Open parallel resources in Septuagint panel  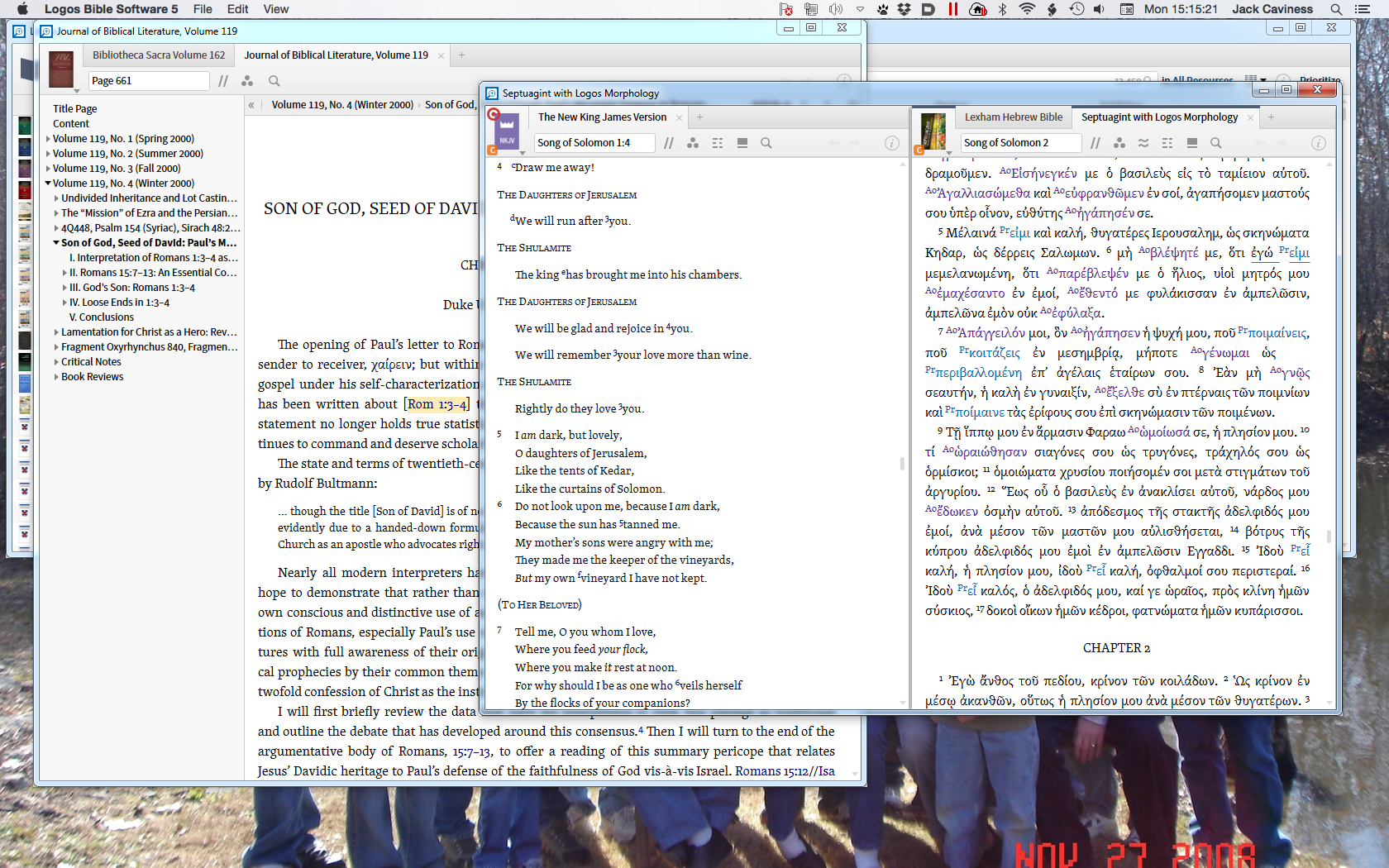(x=1095, y=143)
